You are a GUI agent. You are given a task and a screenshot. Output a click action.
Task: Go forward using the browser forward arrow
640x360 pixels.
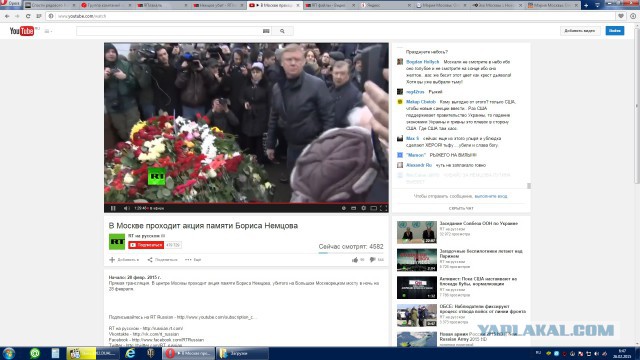pyautogui.click(x=17, y=16)
